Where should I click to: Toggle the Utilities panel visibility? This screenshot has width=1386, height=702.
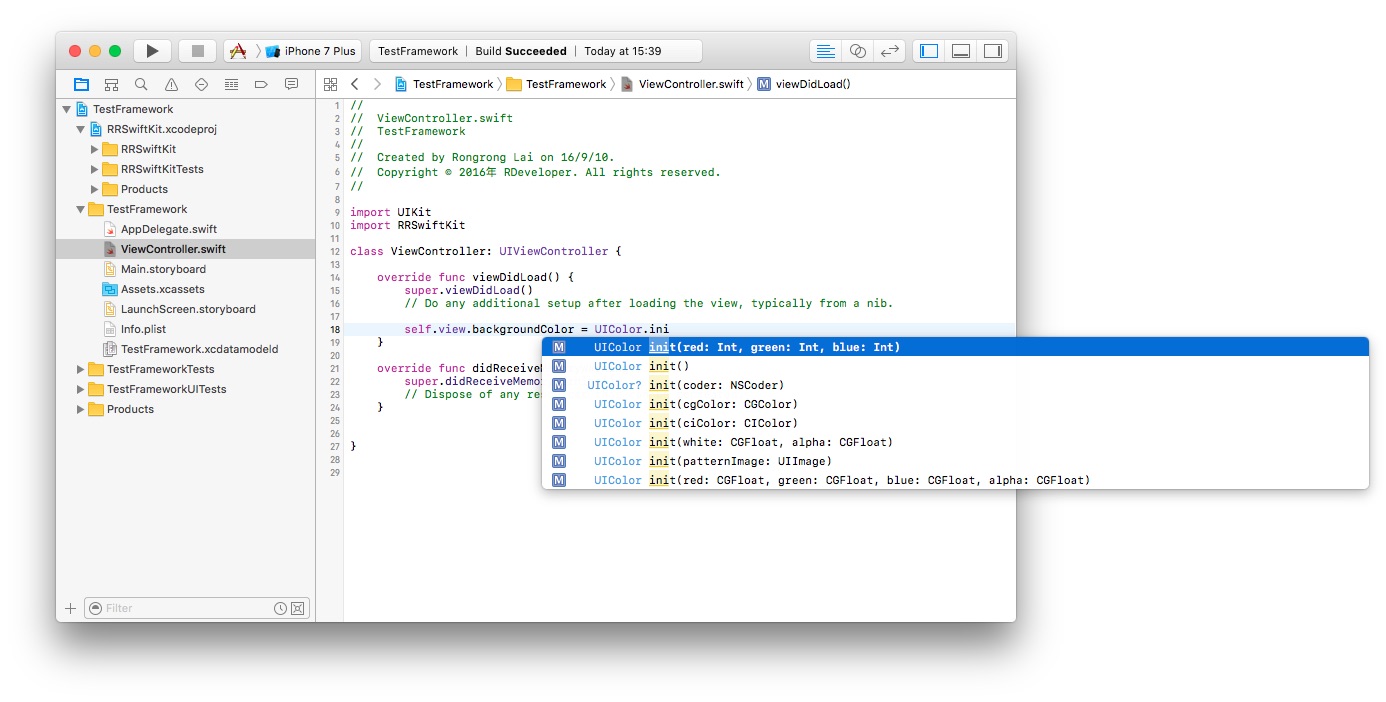(992, 51)
